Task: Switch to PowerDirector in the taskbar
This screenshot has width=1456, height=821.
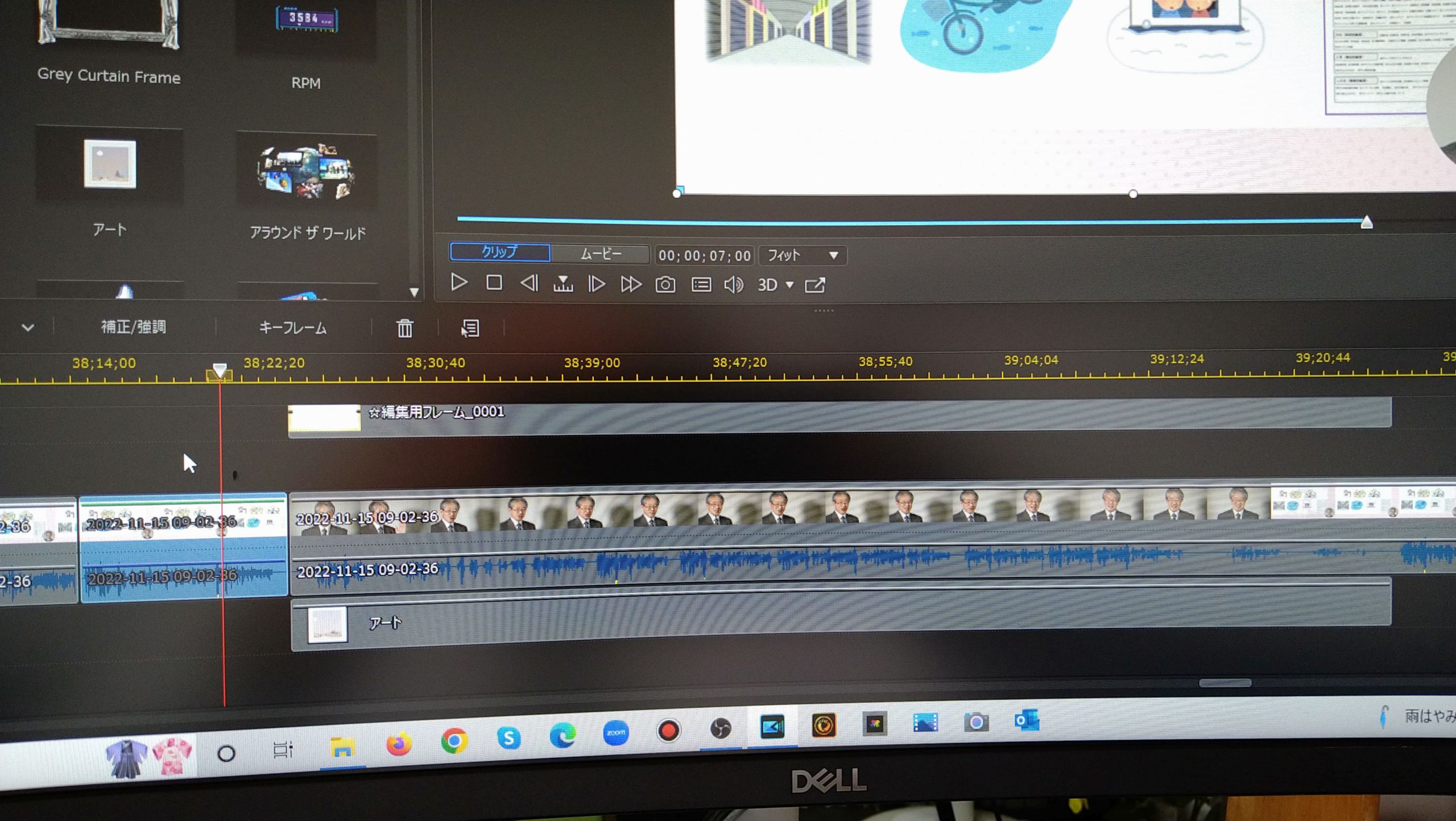Action: (772, 727)
